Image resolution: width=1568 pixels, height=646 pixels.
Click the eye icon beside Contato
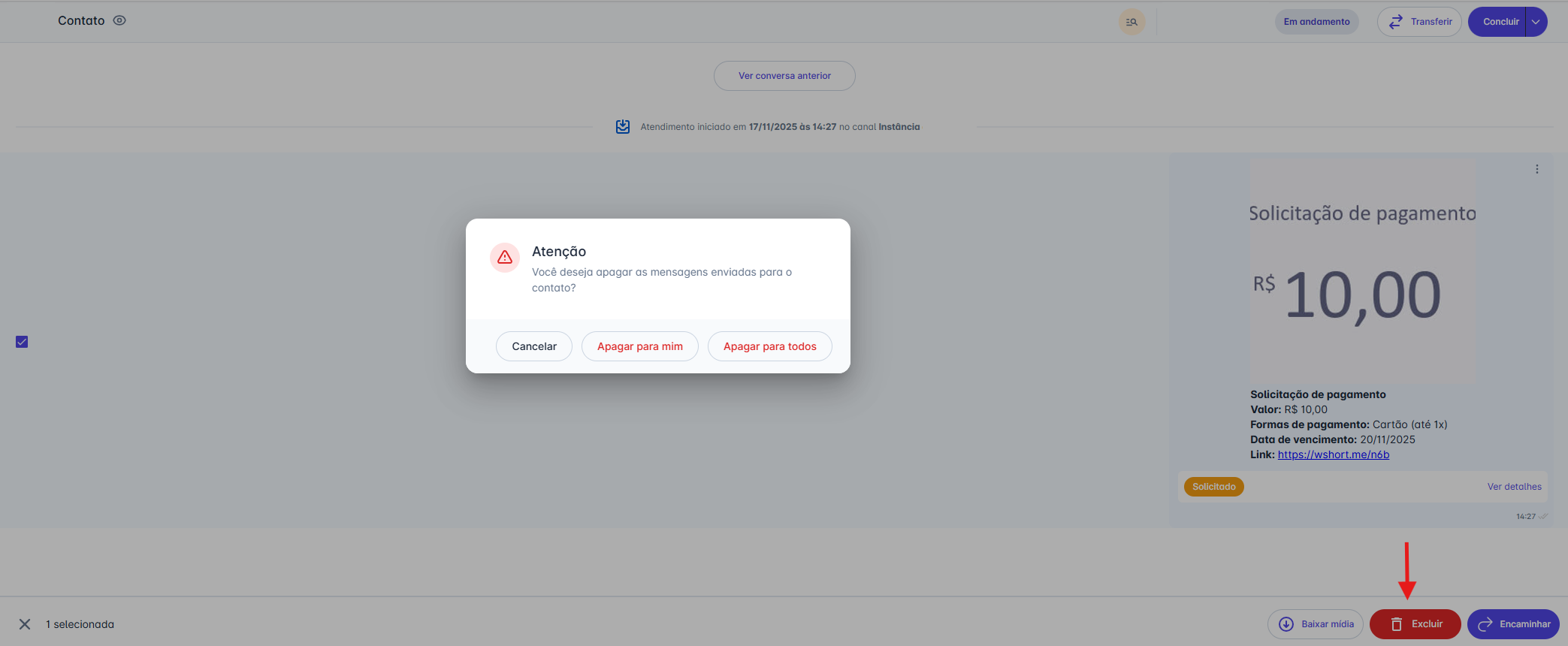(119, 21)
